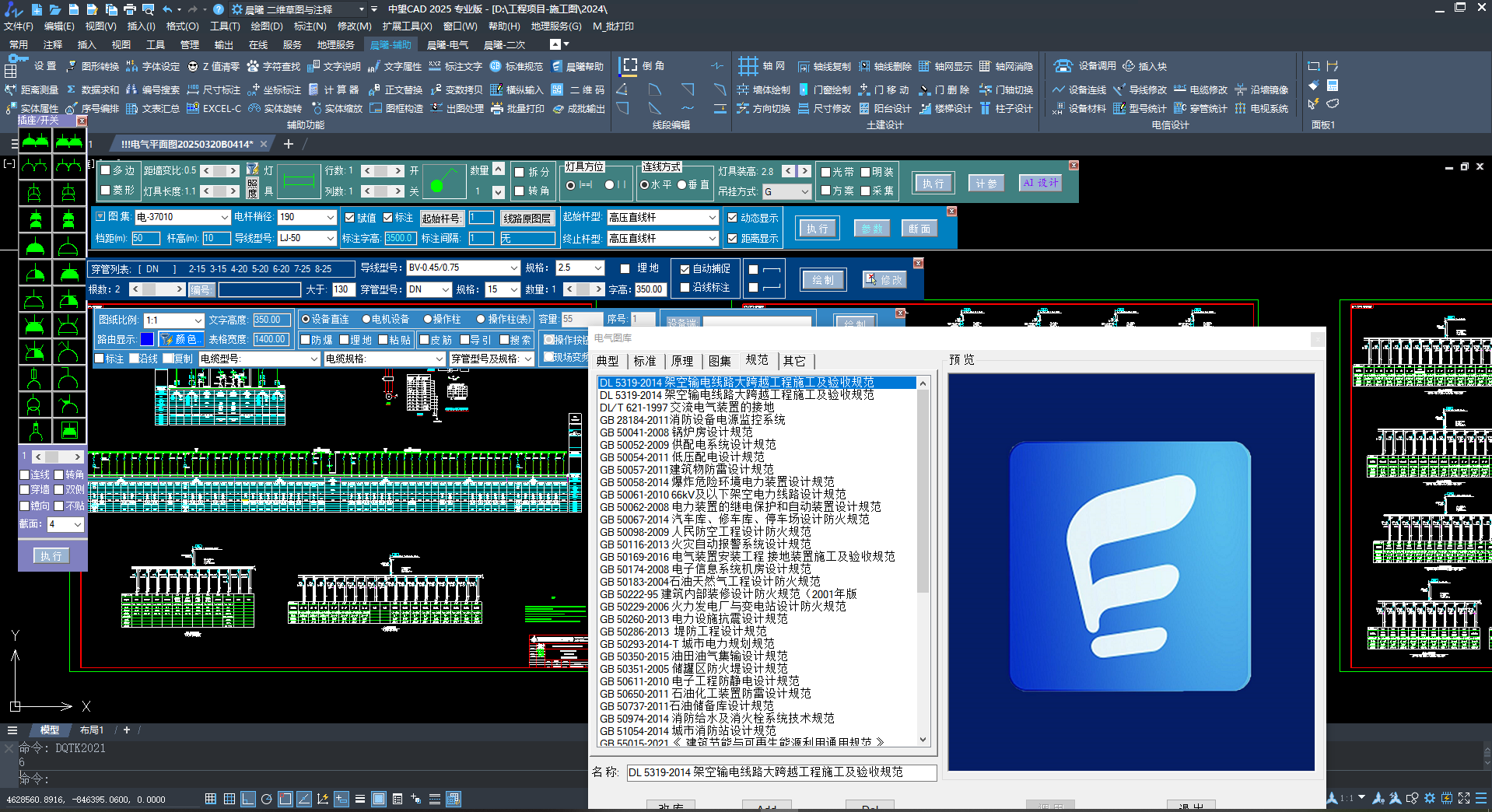Image resolution: width=1492 pixels, height=812 pixels.
Task: Activate the 倒角 chamfer tool
Action: (x=643, y=66)
